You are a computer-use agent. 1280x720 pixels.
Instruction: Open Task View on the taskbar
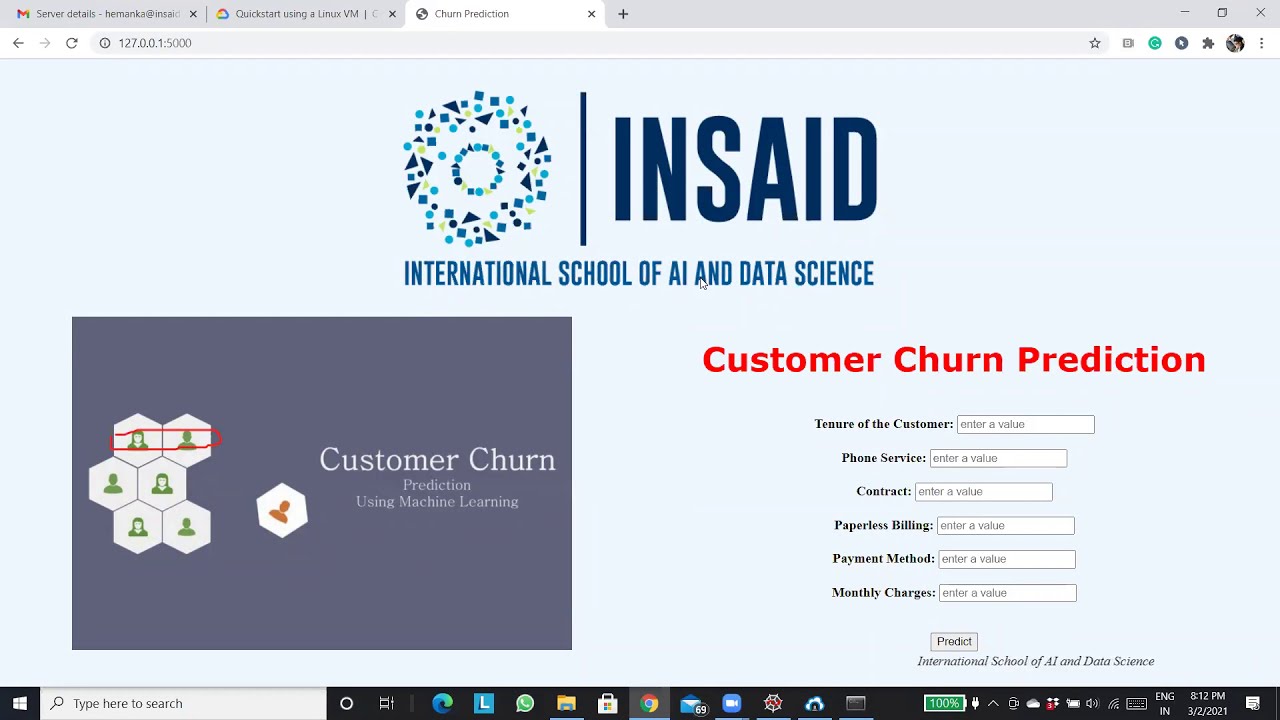pyautogui.click(x=387, y=703)
